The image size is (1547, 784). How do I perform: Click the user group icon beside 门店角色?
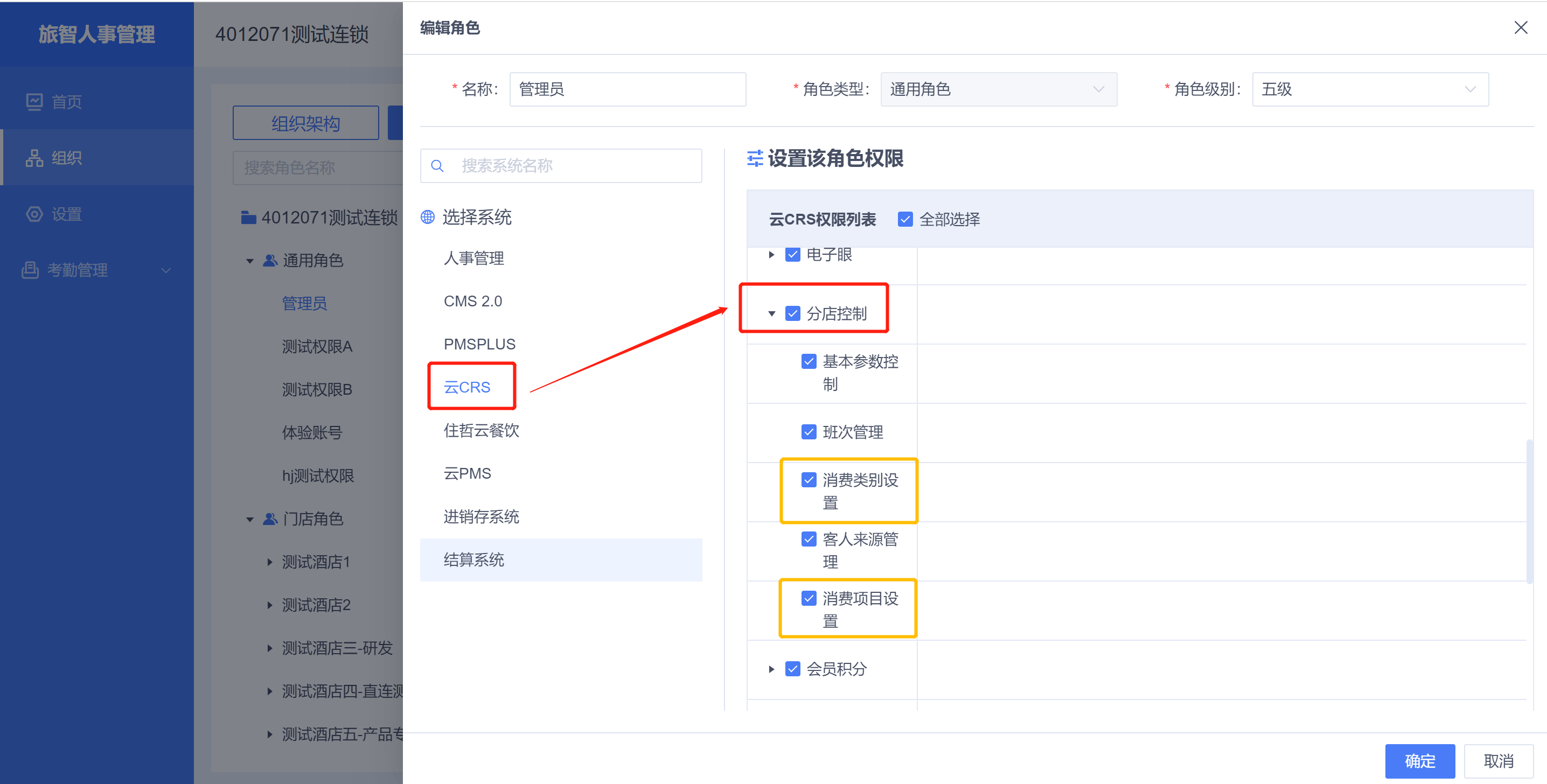[x=270, y=519]
